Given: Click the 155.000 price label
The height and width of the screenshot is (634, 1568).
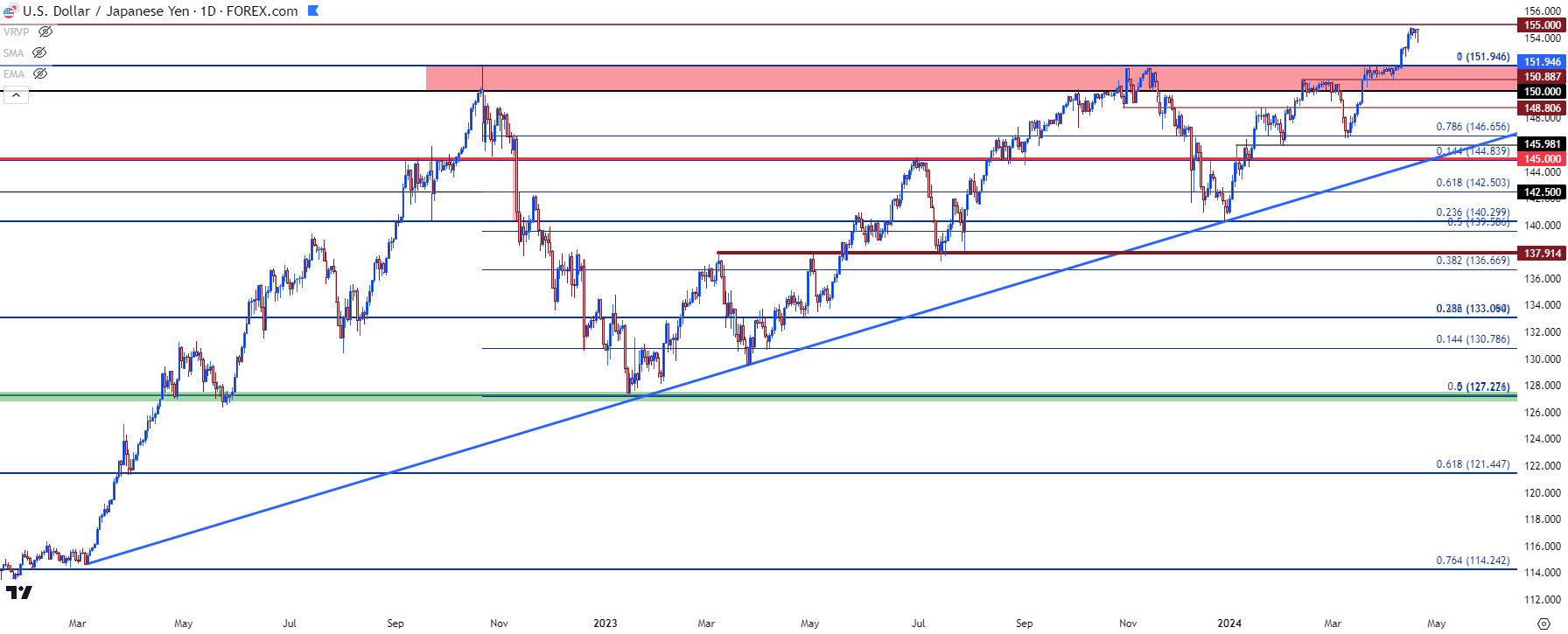Looking at the screenshot, I should [x=1542, y=25].
